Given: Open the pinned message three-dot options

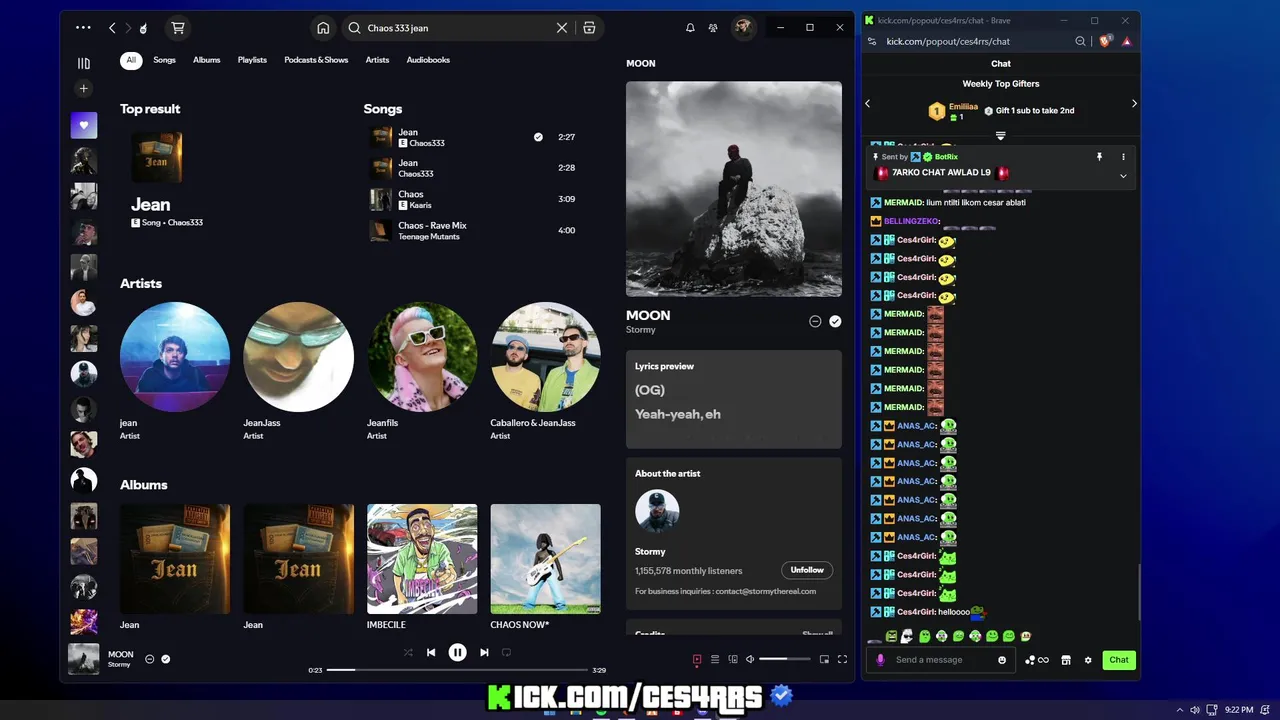Looking at the screenshot, I should pos(1123,157).
